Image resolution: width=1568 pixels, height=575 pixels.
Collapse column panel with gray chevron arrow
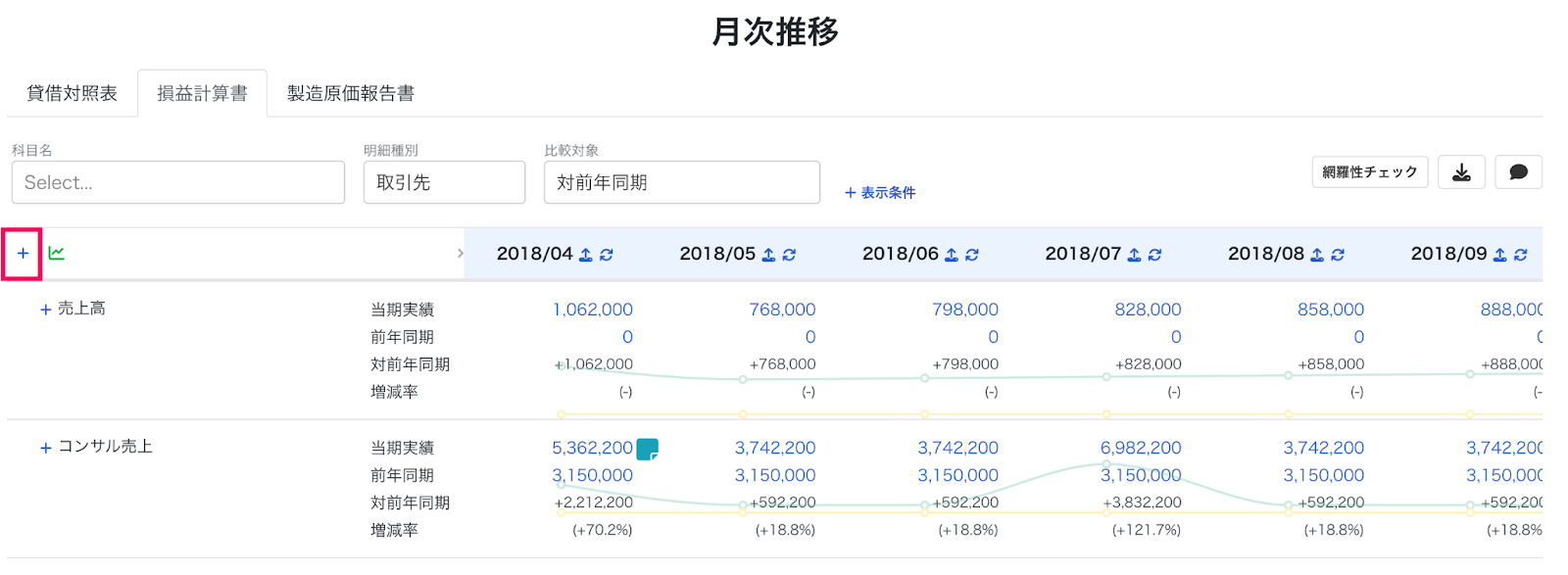tap(460, 254)
